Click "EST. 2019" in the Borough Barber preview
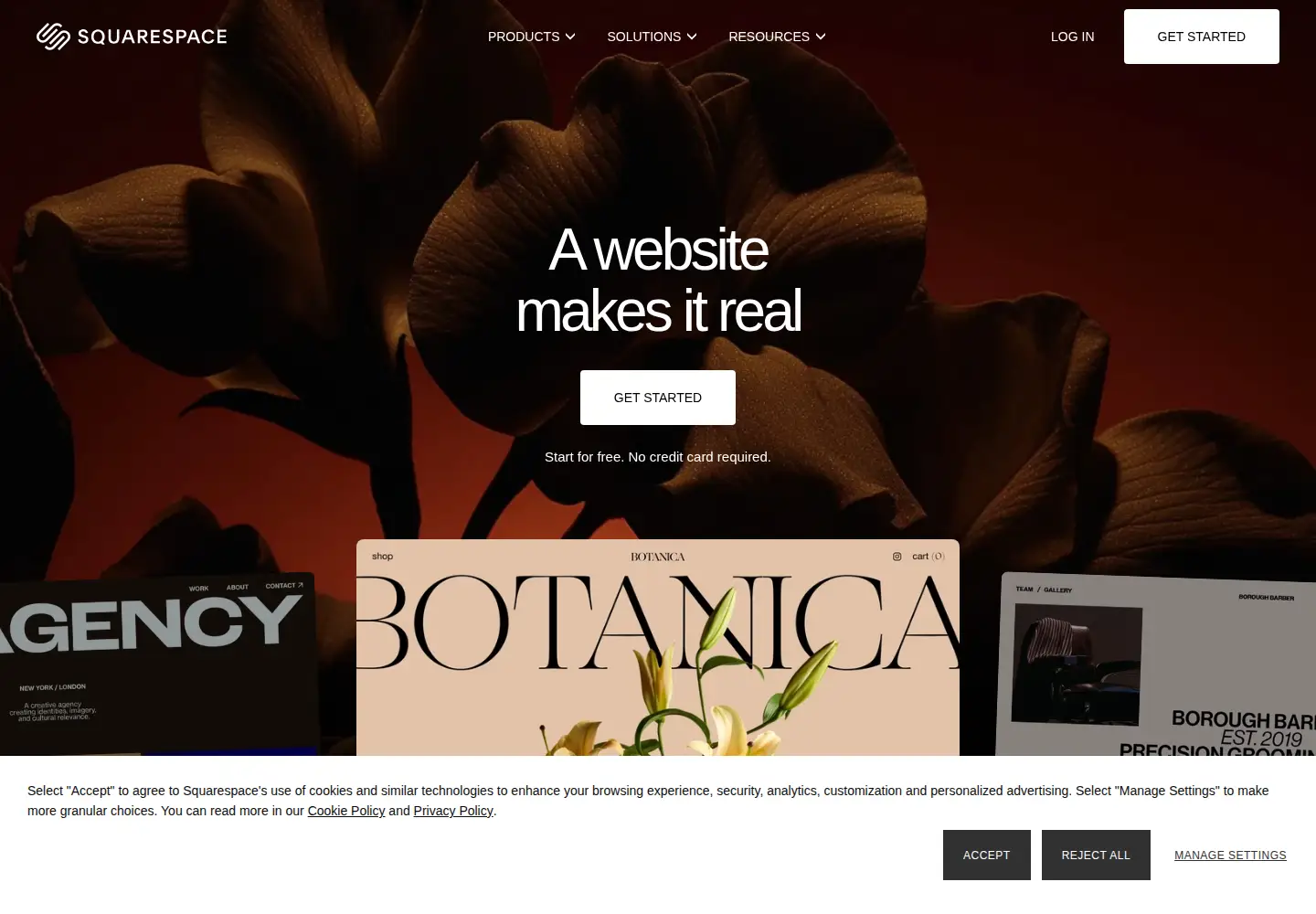Screen dimensions: 1316x914 [1261, 738]
